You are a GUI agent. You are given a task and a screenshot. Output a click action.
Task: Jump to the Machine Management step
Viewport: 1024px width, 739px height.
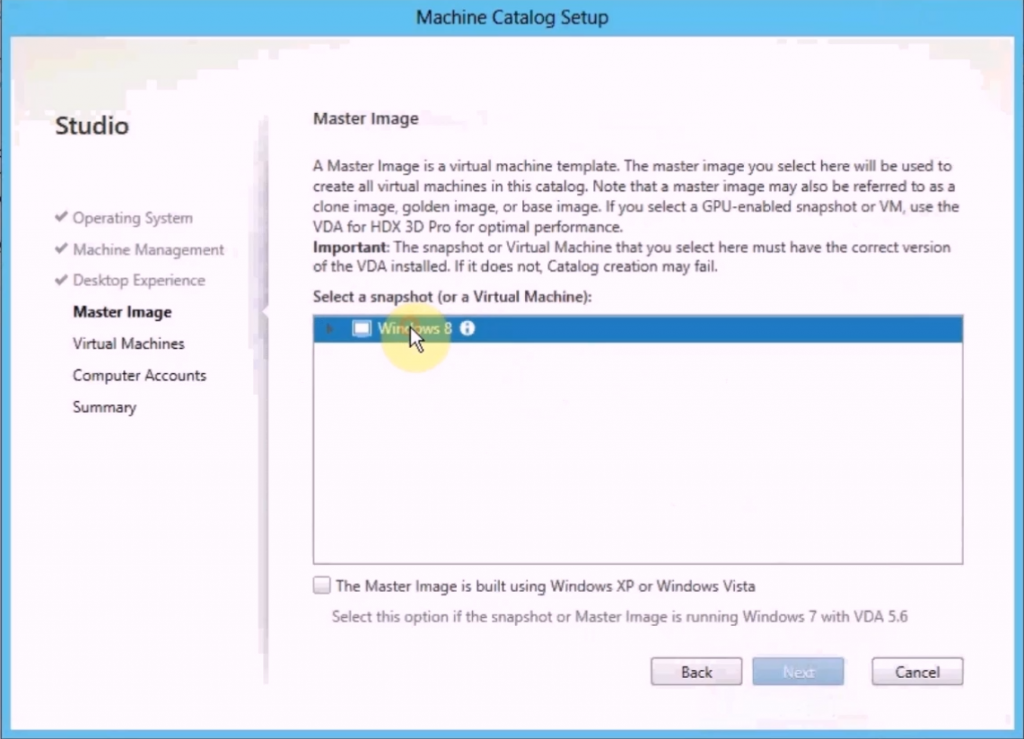tap(148, 250)
